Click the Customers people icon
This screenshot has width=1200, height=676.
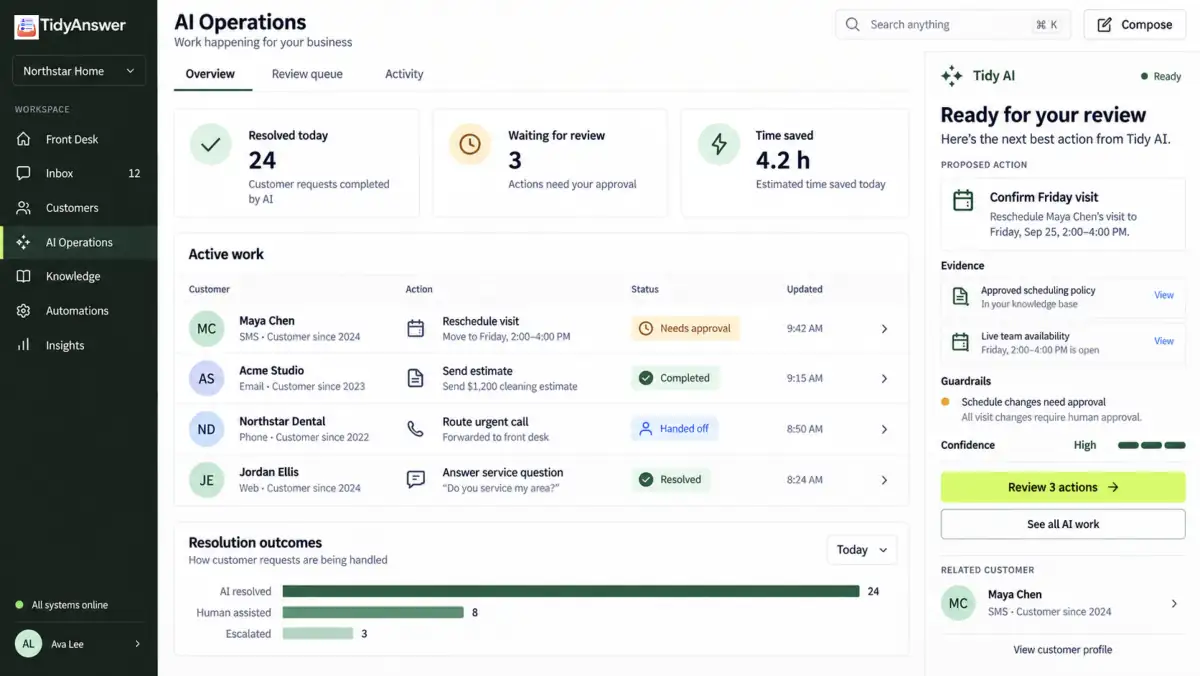24,208
